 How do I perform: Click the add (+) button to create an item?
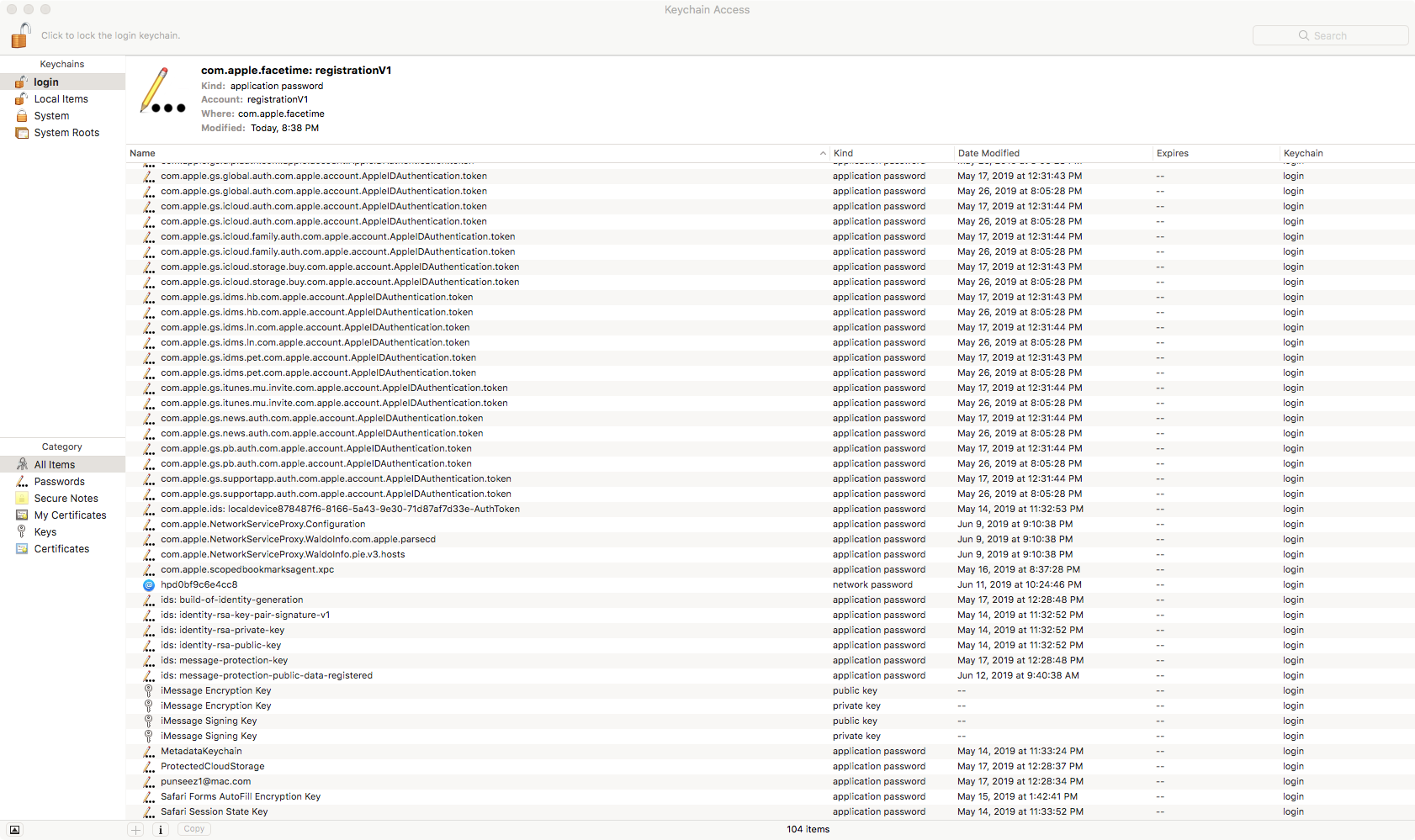(x=135, y=829)
